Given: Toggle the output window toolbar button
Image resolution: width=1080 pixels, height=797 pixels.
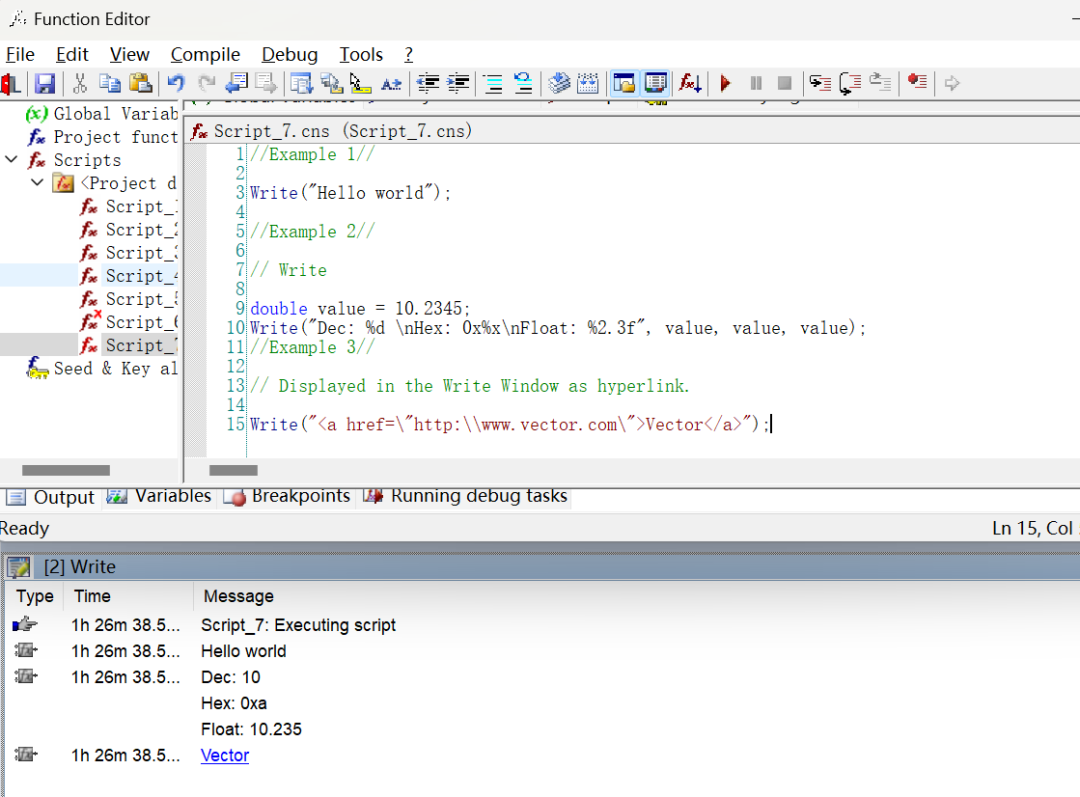Looking at the screenshot, I should 656,84.
